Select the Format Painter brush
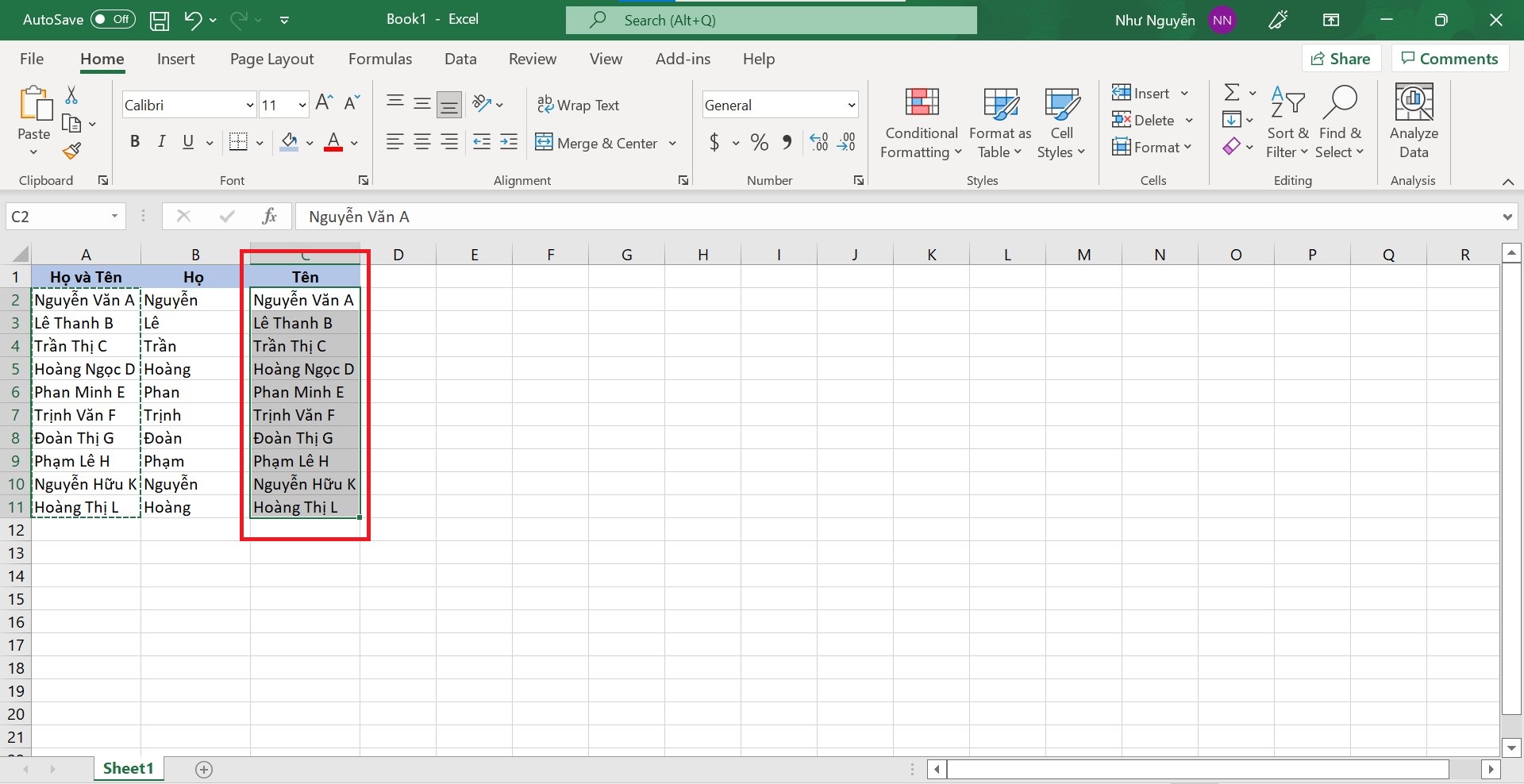The height and width of the screenshot is (784, 1524). click(71, 151)
